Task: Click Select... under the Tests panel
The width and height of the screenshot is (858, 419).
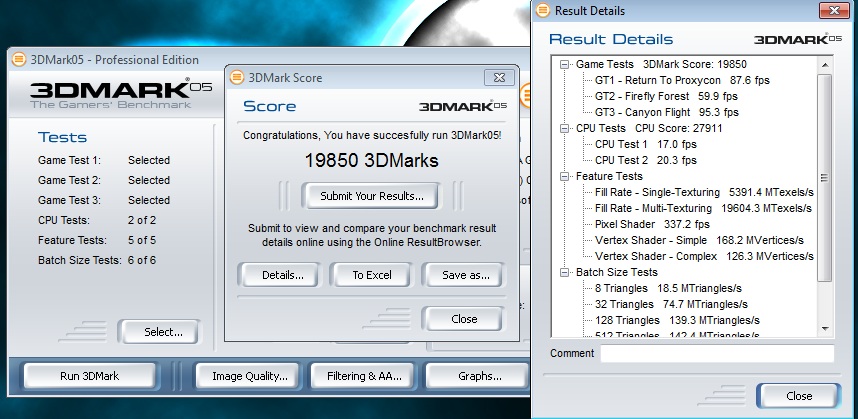Action: (163, 332)
